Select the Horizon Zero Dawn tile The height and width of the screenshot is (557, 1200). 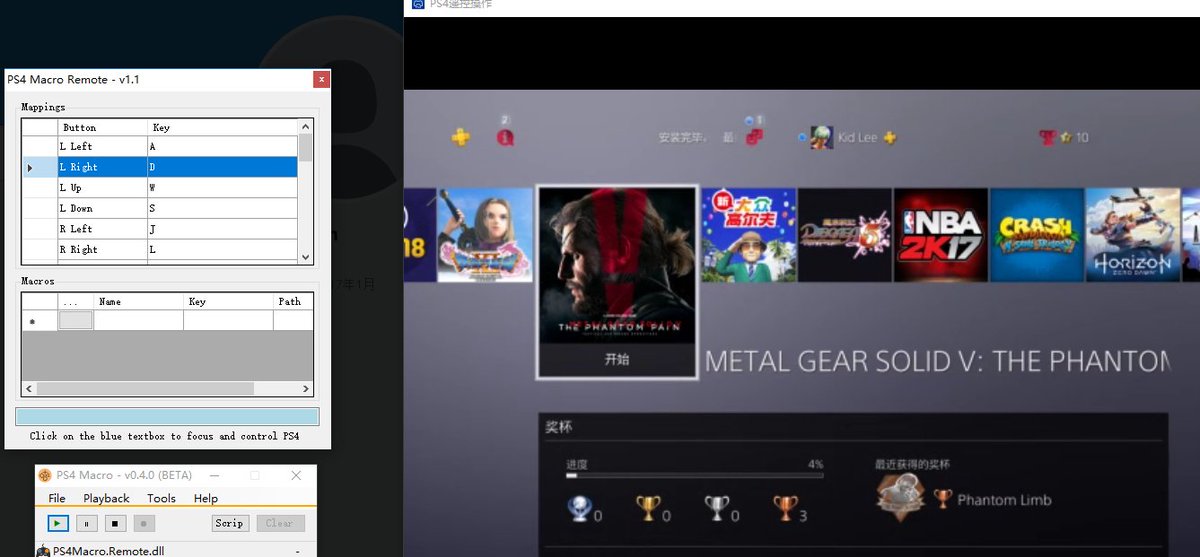(1132, 235)
